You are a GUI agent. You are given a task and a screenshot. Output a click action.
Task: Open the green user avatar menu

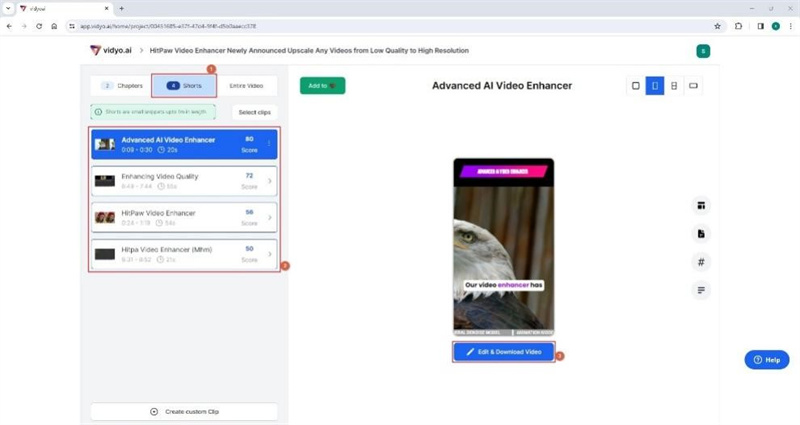[x=703, y=51]
